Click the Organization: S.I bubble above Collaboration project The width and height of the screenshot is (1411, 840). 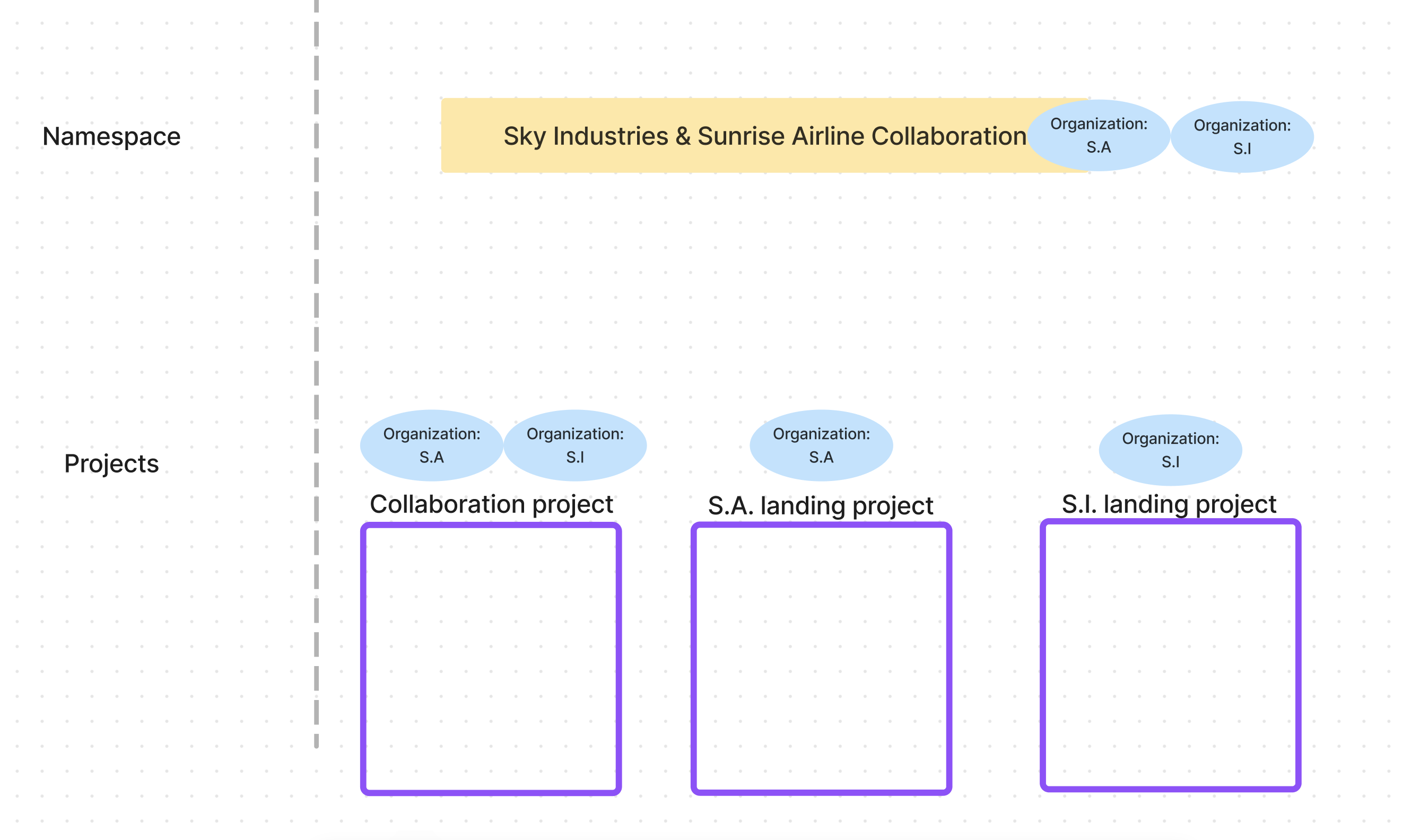(x=575, y=445)
